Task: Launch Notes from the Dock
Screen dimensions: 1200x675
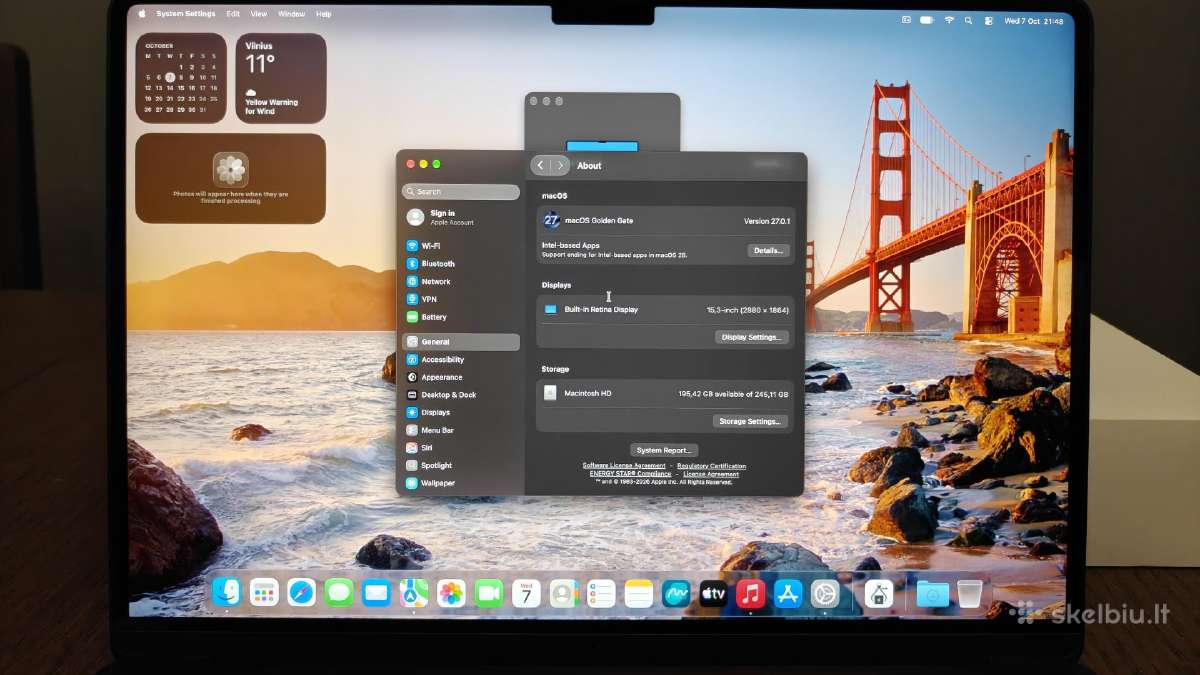Action: 639,593
